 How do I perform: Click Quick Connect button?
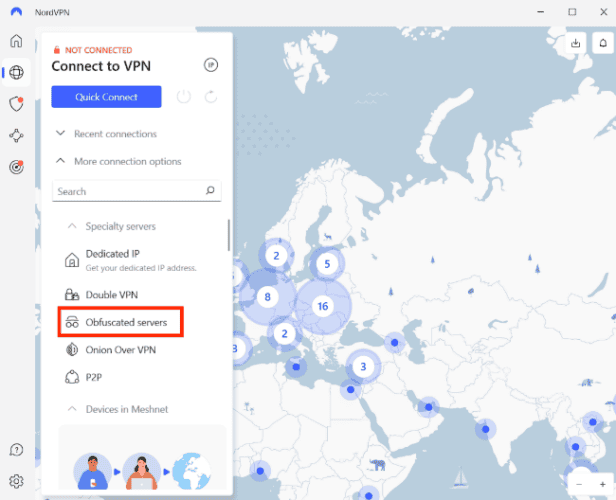(106, 97)
